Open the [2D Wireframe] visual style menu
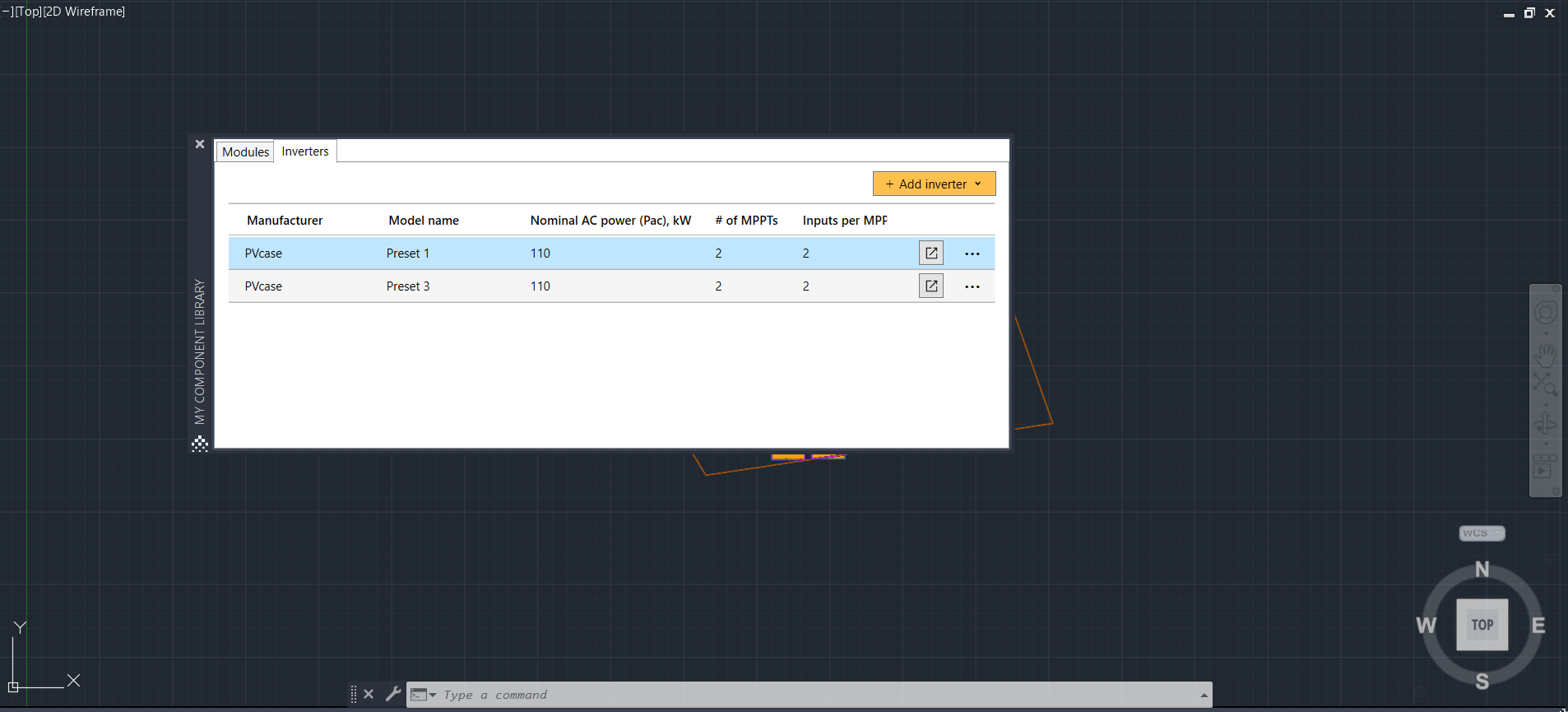Viewport: 1568px width, 712px height. (x=84, y=12)
